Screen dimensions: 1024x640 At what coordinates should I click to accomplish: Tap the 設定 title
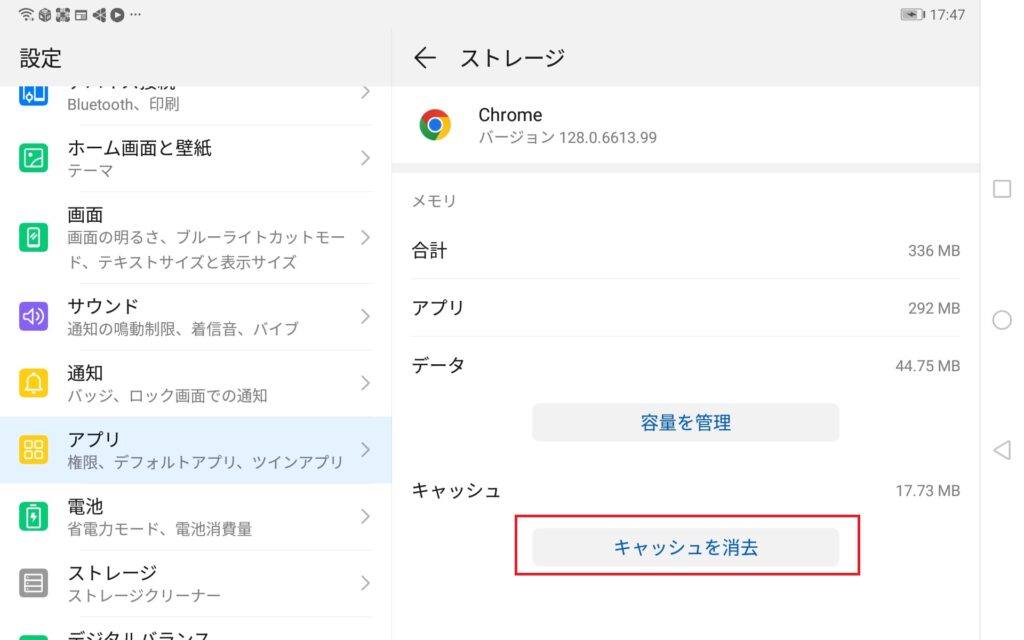point(40,58)
